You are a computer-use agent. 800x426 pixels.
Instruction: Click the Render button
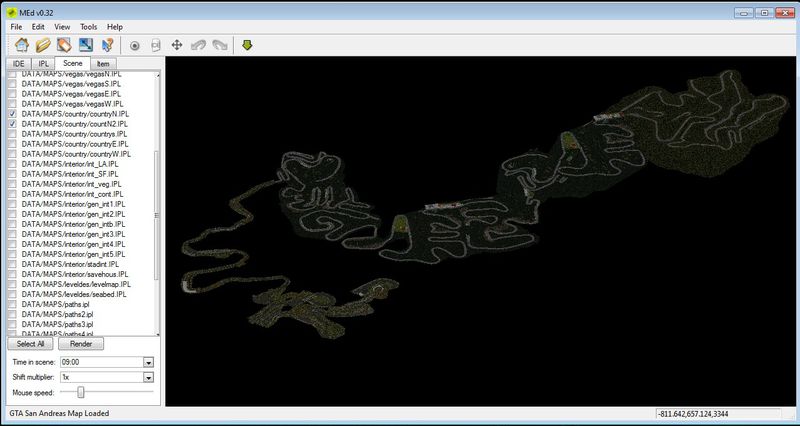click(x=81, y=344)
